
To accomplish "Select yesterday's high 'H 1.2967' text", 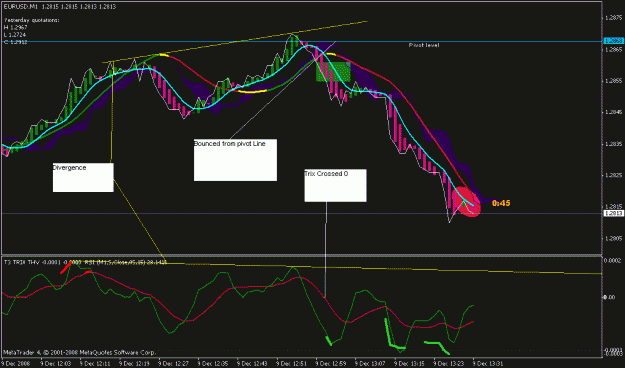I will tap(16, 28).
